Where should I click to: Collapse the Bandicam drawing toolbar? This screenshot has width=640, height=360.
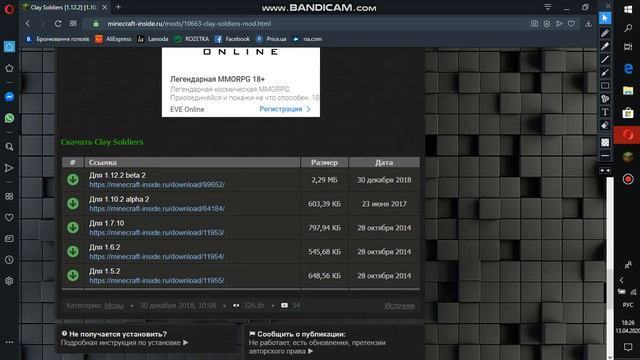pyautogui.click(x=605, y=170)
